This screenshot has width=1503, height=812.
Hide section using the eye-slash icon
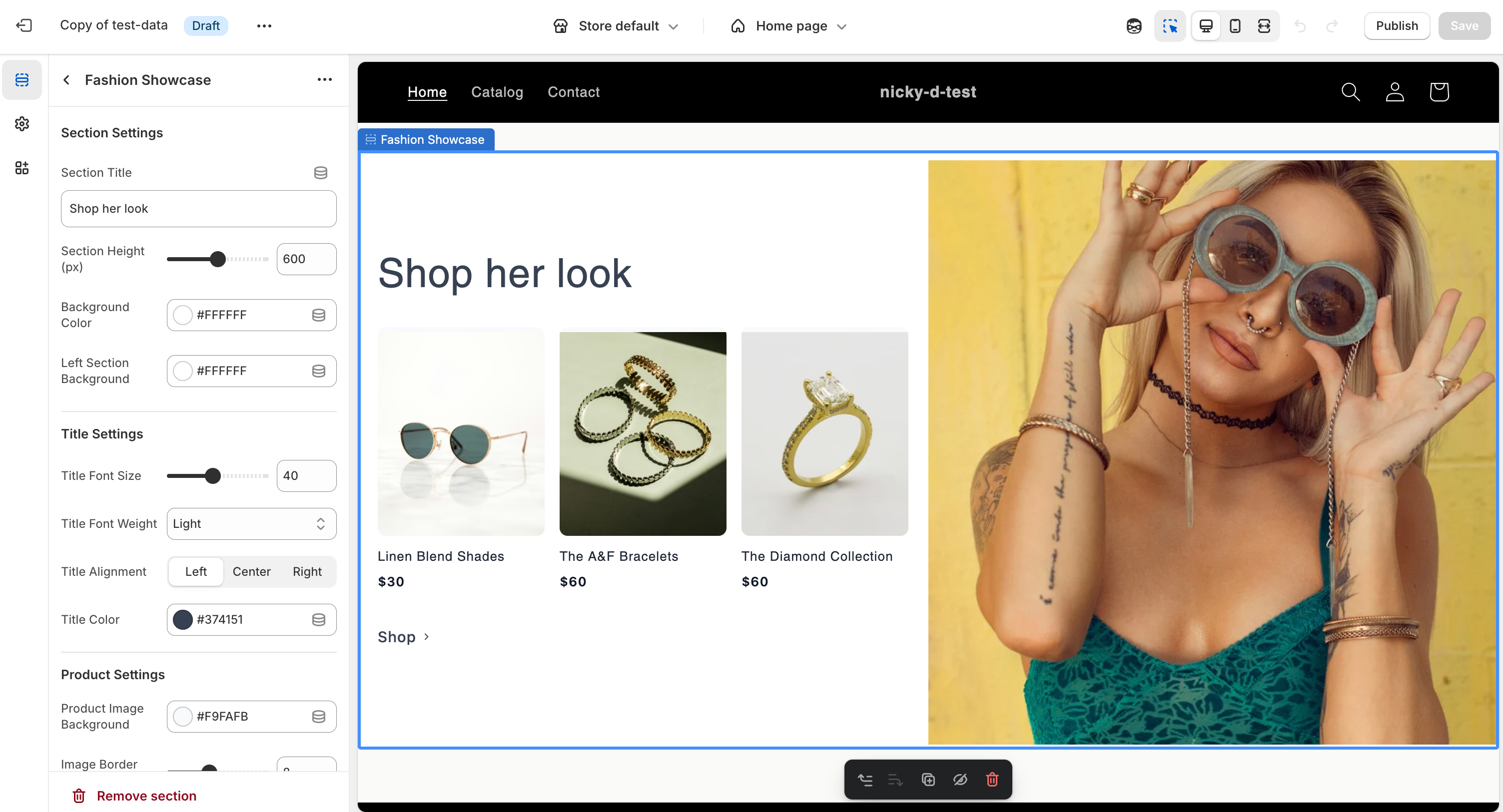pyautogui.click(x=960, y=780)
